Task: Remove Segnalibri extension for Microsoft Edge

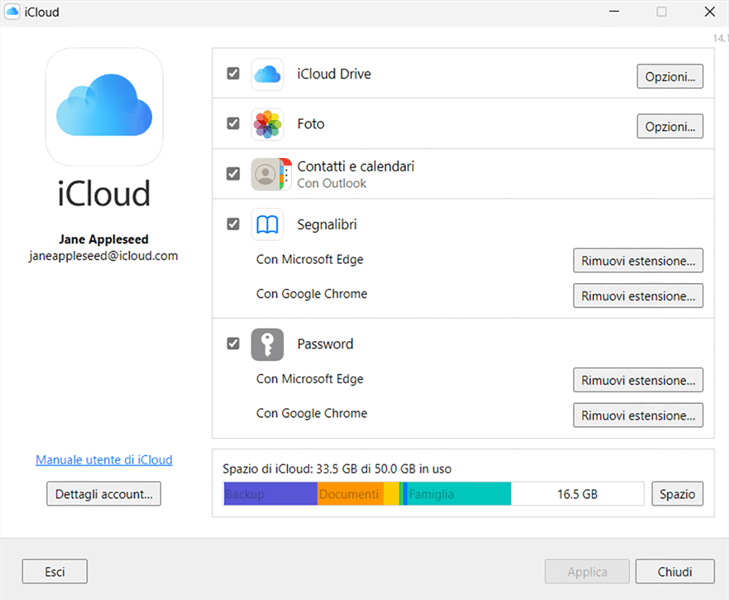Action: click(x=637, y=261)
